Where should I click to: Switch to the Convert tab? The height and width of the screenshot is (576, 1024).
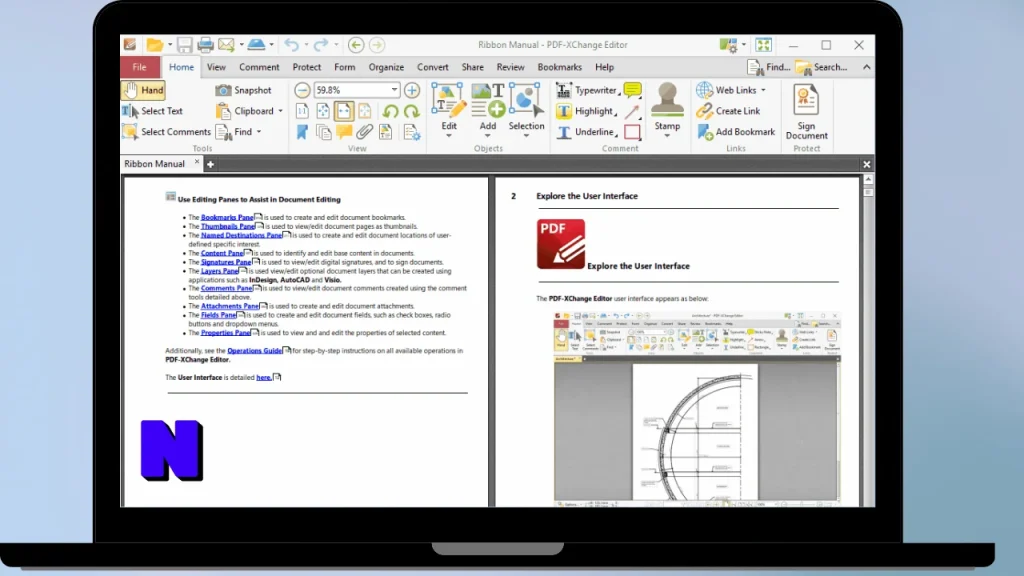(432, 67)
